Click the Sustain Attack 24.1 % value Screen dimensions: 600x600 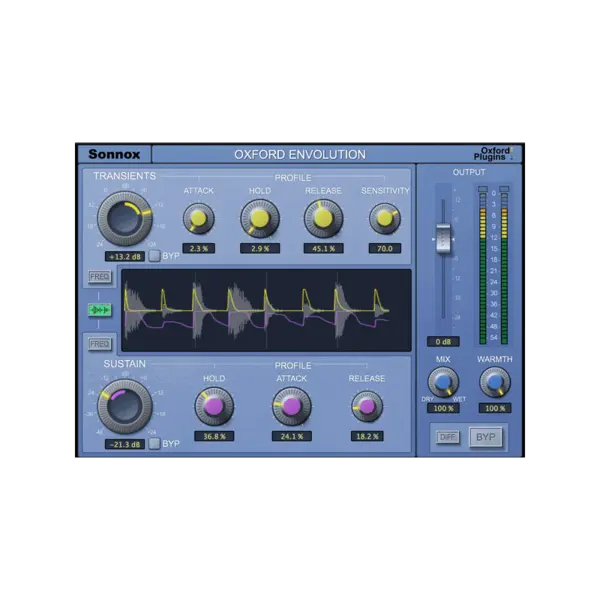292,436
